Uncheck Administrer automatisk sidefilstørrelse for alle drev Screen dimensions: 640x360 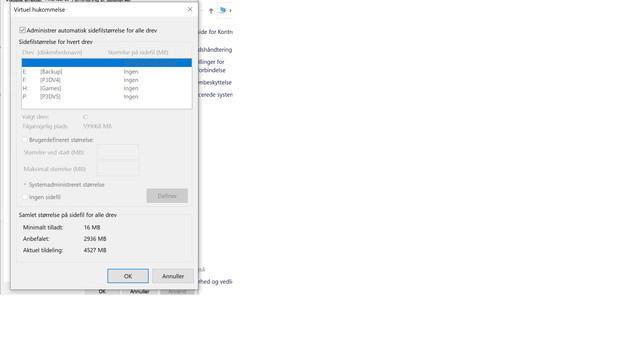click(x=22, y=30)
